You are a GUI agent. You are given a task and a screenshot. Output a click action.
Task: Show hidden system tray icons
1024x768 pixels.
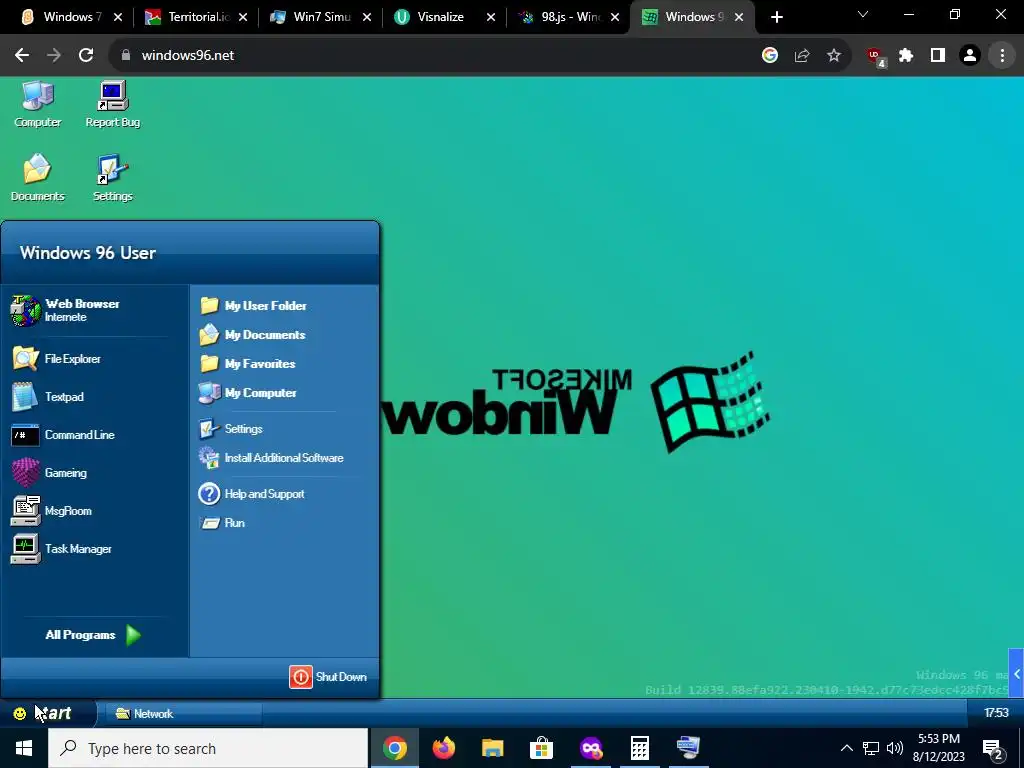846,748
